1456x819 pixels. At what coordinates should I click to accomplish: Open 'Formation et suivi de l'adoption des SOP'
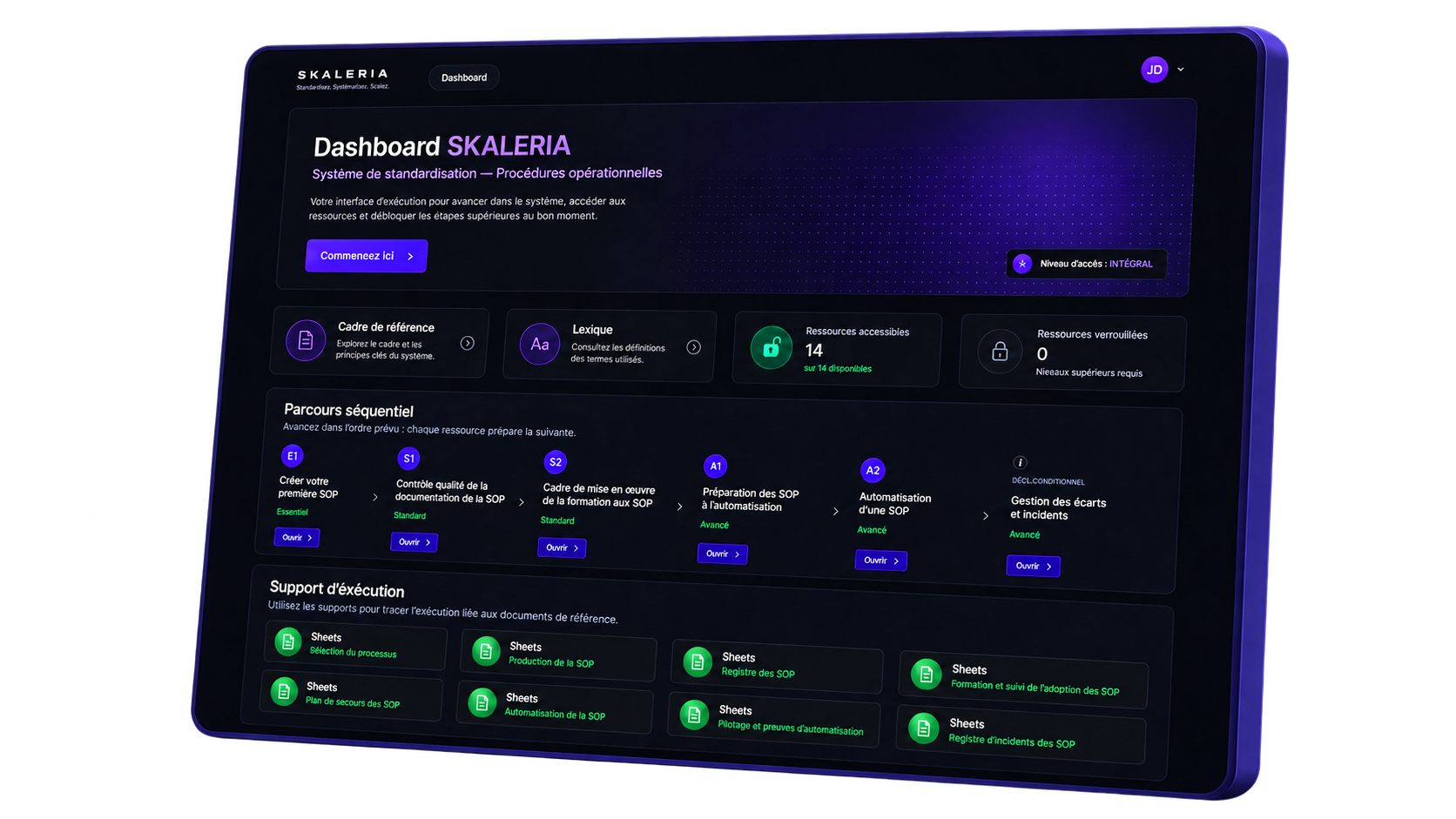click(x=1035, y=688)
